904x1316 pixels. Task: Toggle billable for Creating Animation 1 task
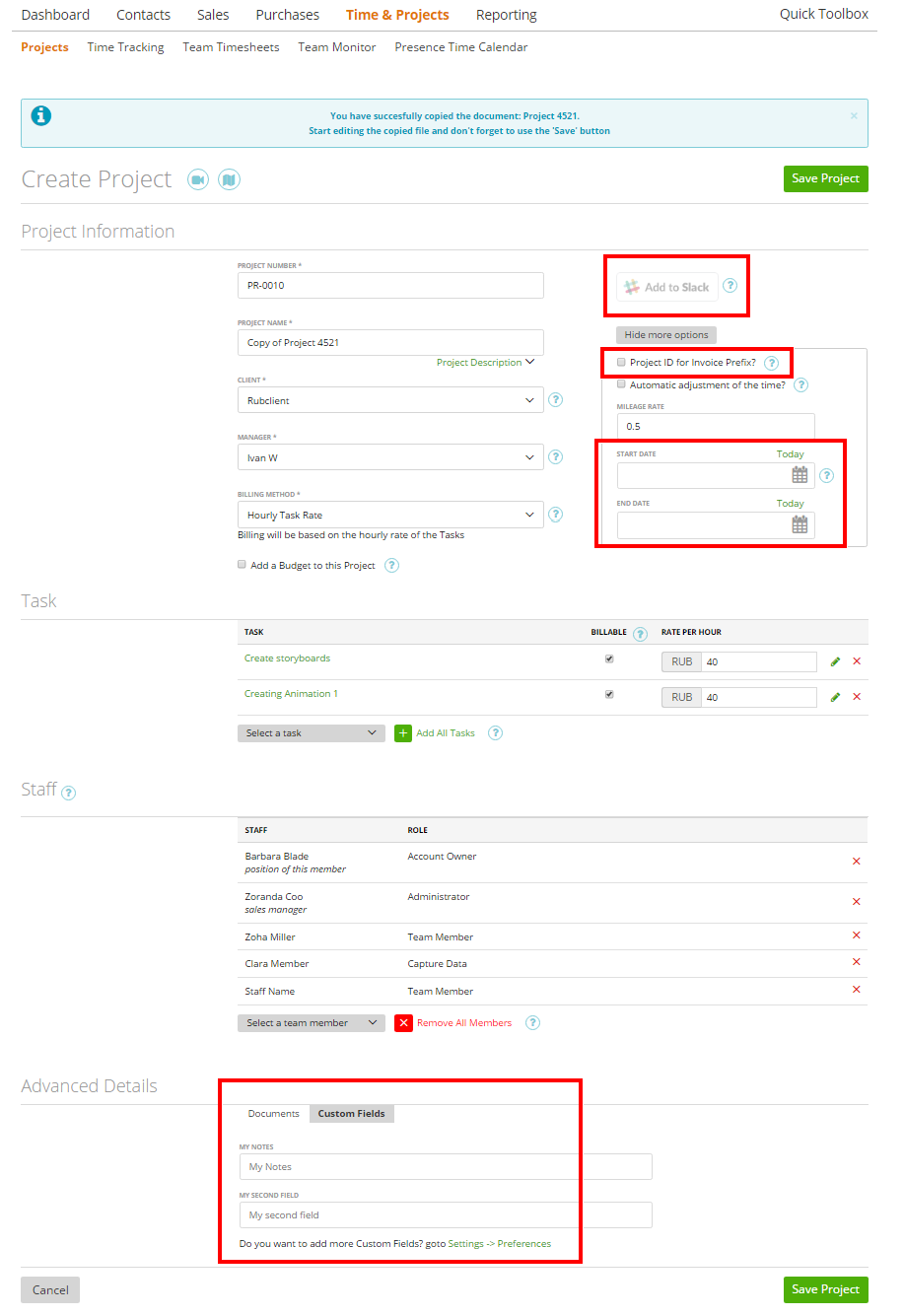tap(609, 694)
